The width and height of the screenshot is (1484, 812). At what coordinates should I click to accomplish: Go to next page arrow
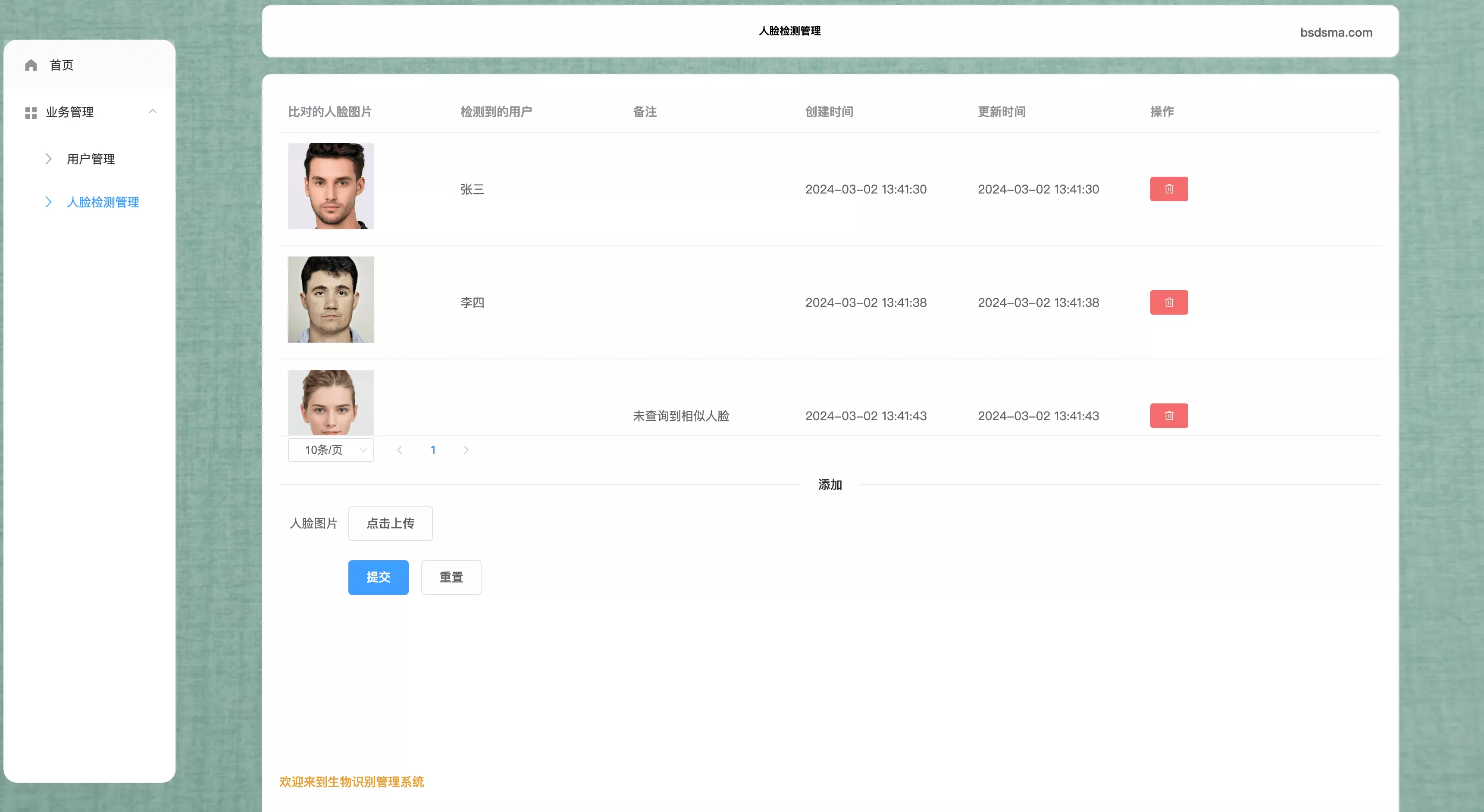click(466, 450)
